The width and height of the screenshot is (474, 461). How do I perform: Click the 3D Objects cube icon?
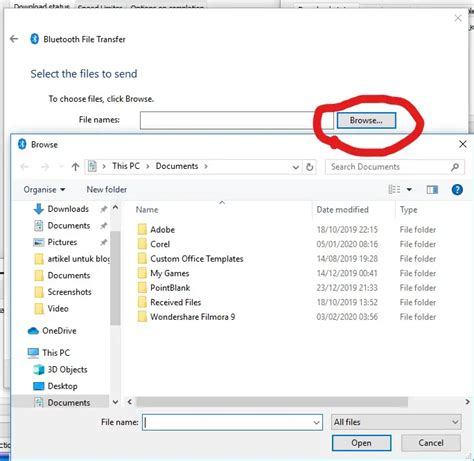[39, 370]
